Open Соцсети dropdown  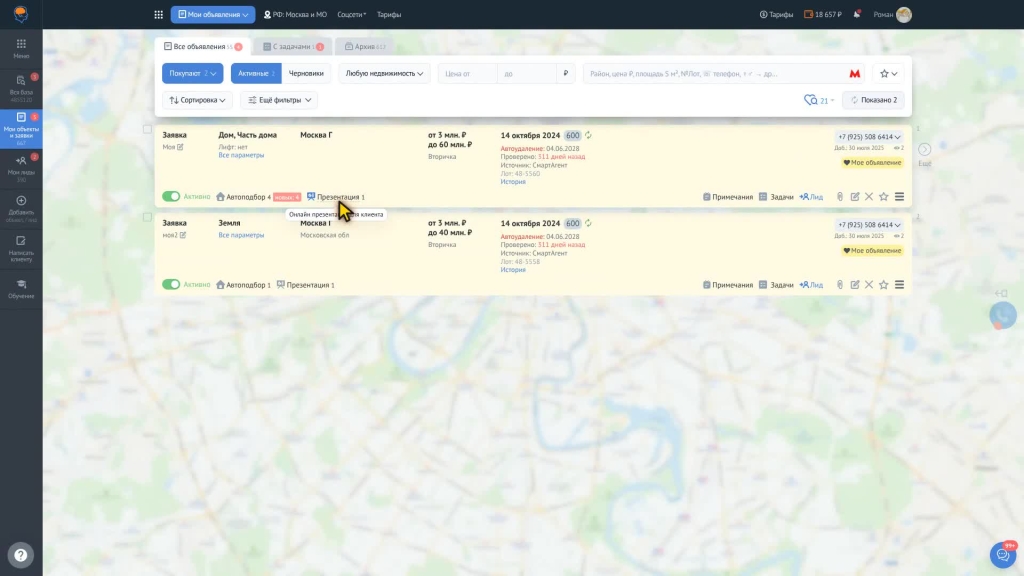pos(351,14)
